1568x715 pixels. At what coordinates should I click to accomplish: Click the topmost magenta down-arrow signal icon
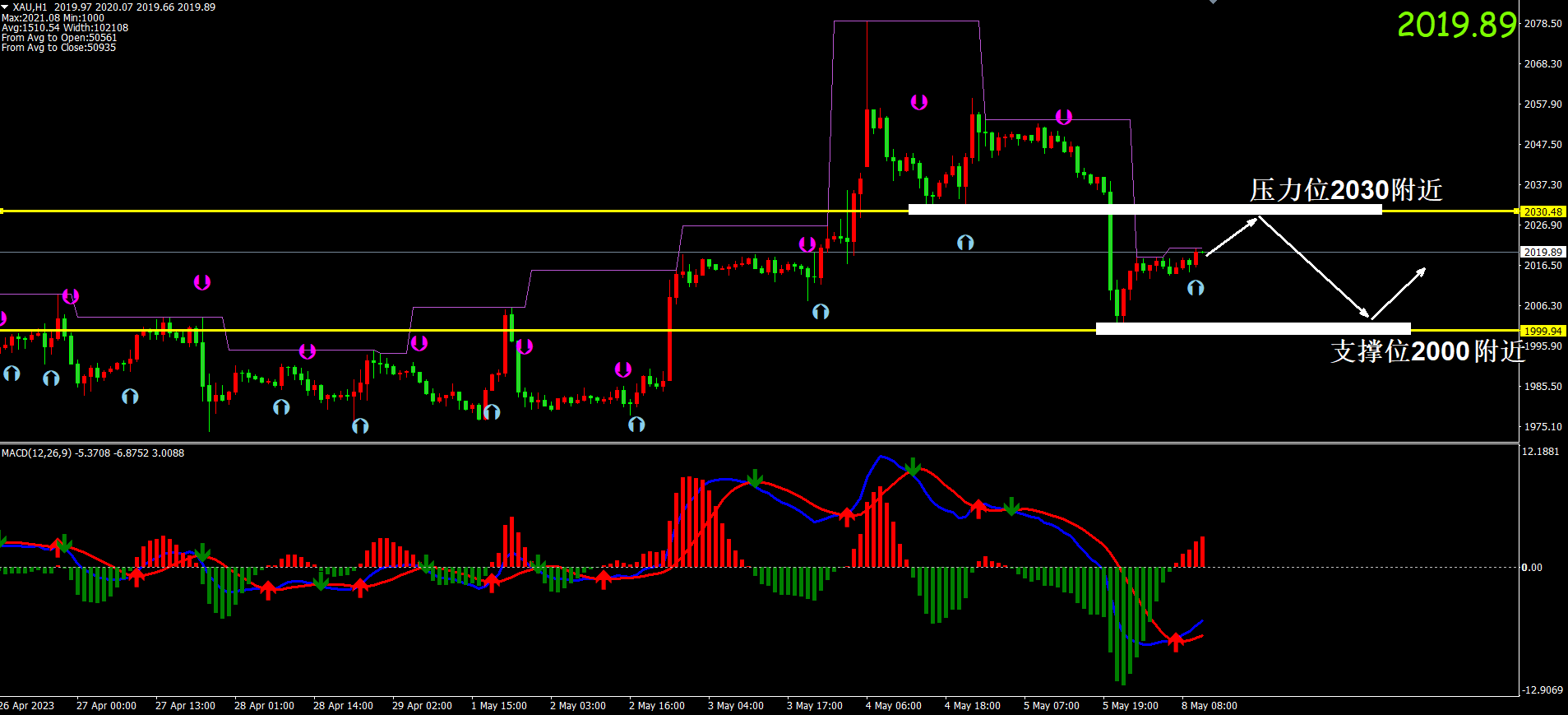(919, 102)
